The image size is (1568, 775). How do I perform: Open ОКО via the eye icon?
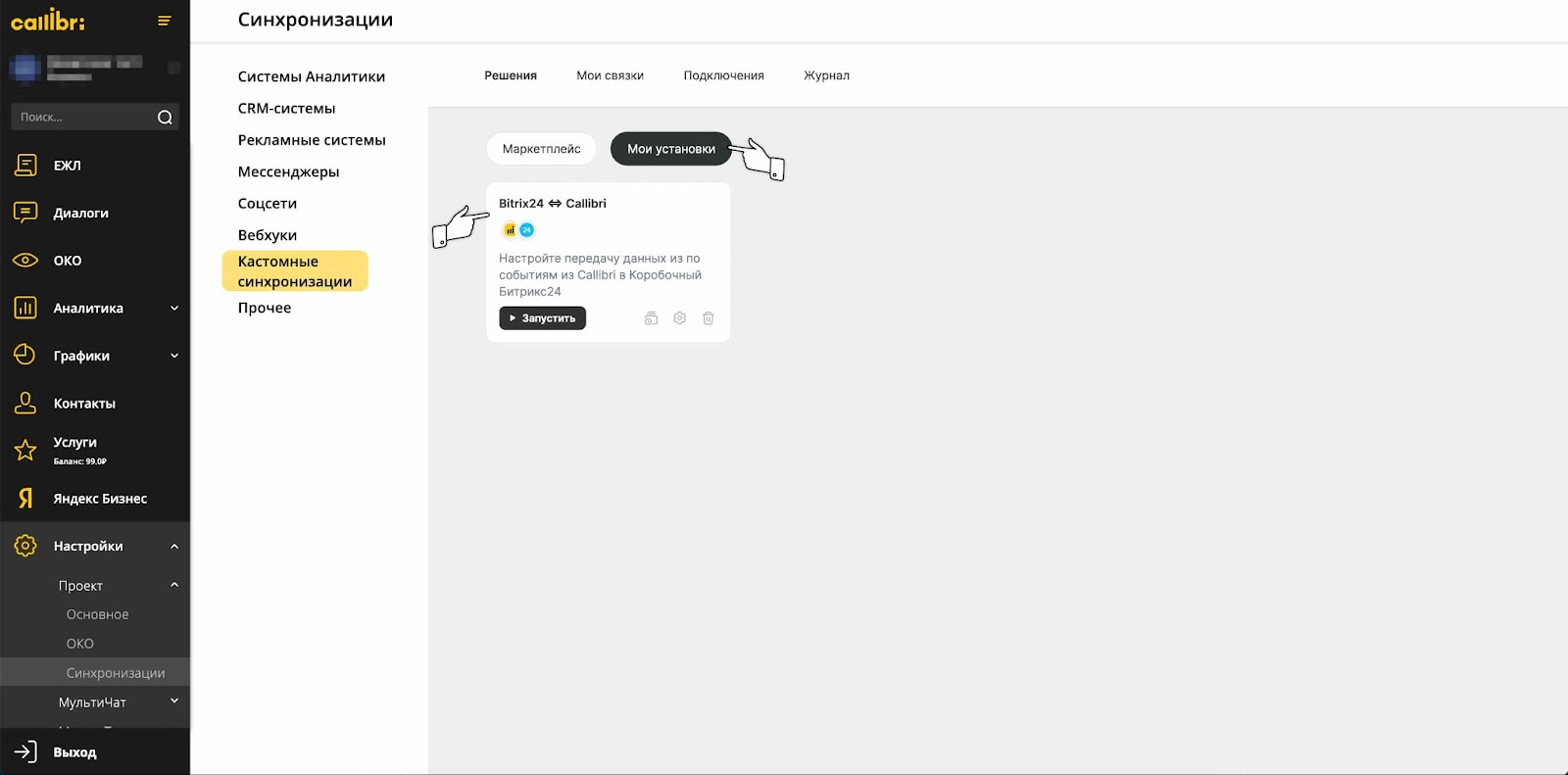click(25, 261)
